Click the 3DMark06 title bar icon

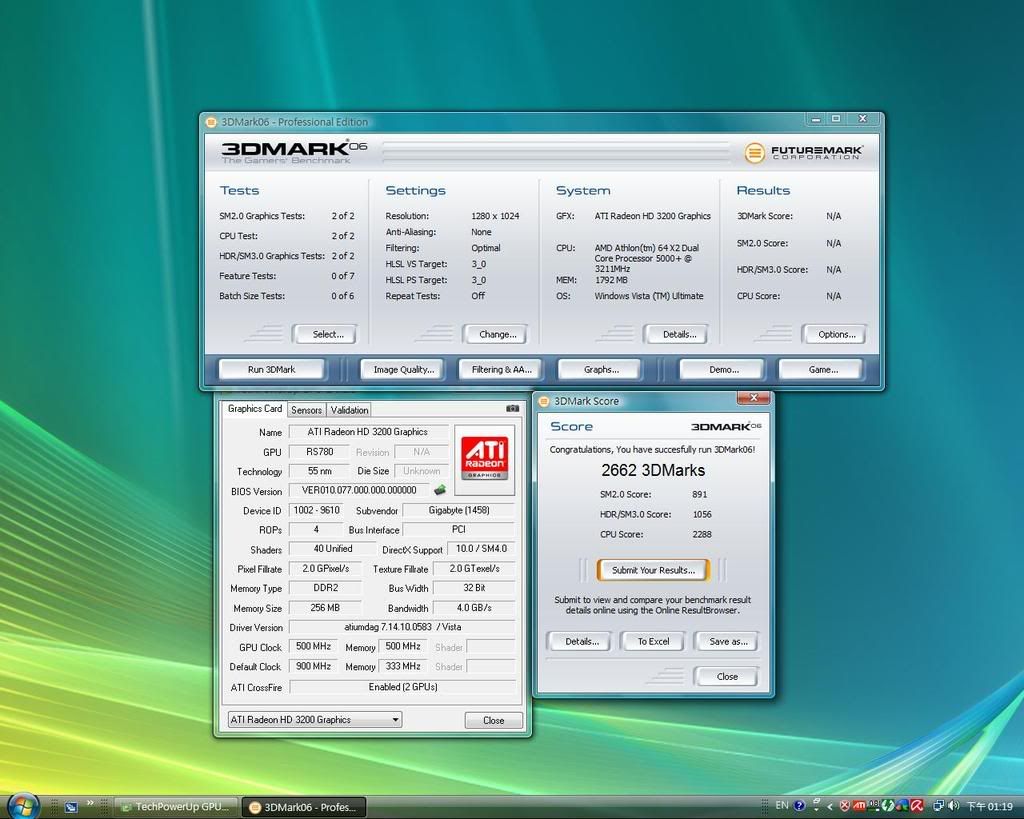[x=211, y=122]
